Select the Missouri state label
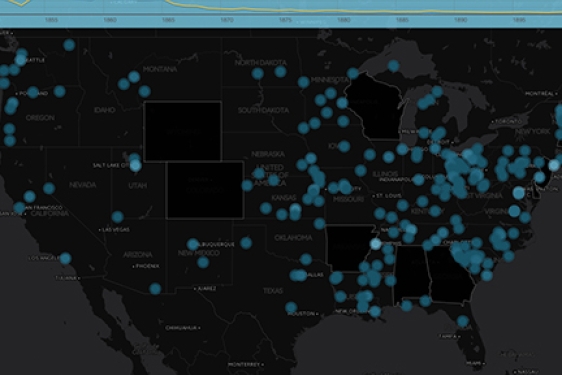Screen dimensions: 562x375 [348, 199]
